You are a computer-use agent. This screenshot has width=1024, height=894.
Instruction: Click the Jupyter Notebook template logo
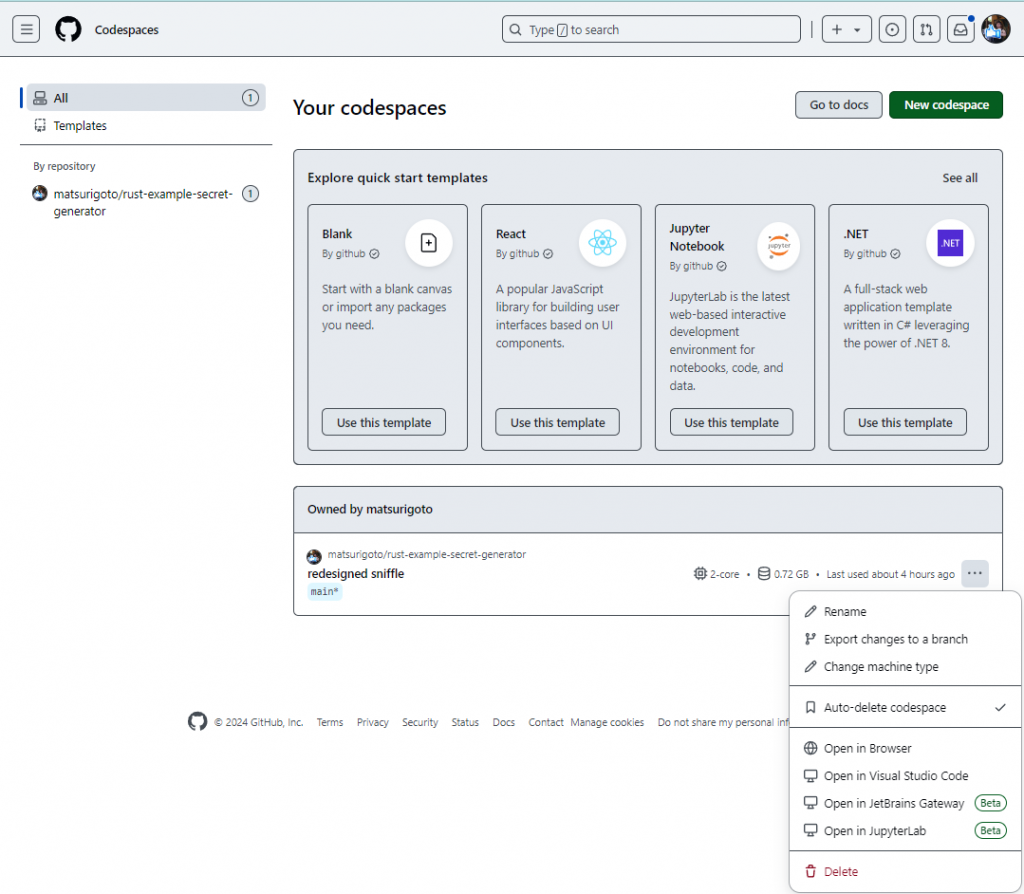point(778,246)
